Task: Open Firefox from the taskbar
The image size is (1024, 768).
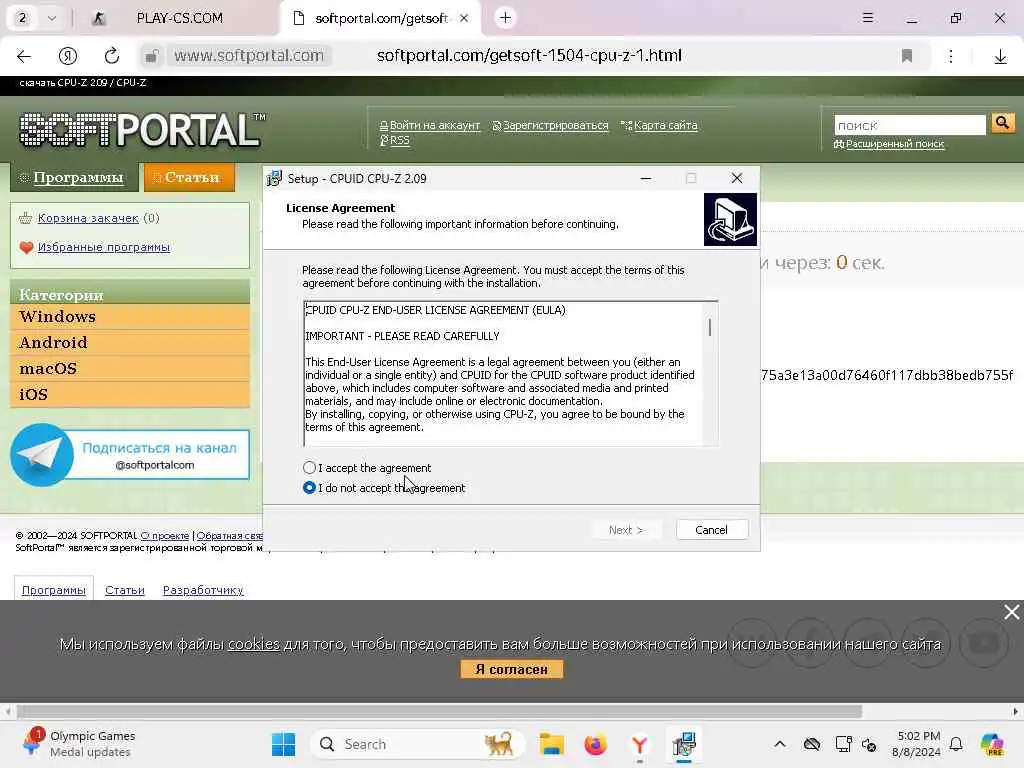Action: click(596, 744)
